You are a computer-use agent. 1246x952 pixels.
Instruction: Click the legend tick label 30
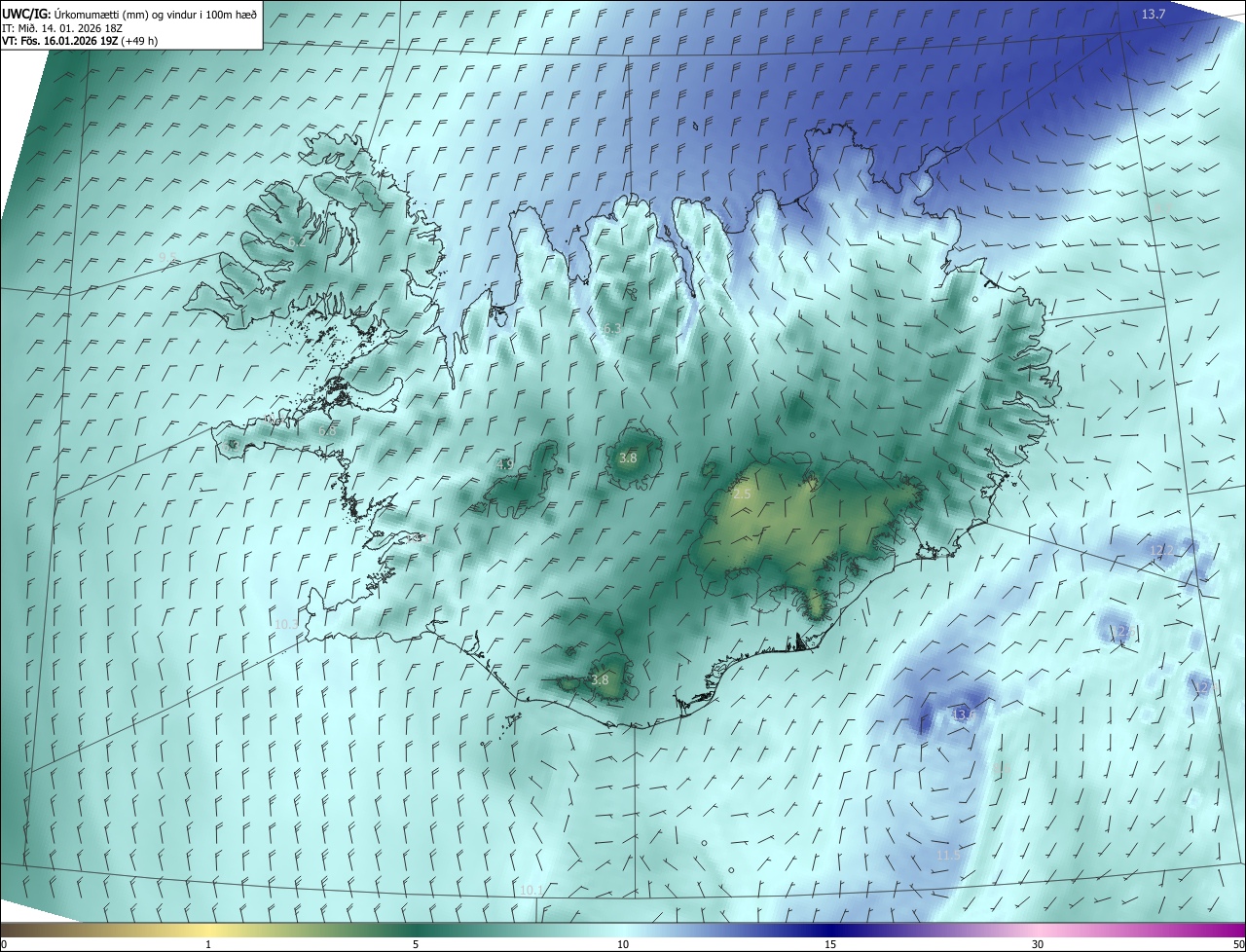[x=1038, y=945]
